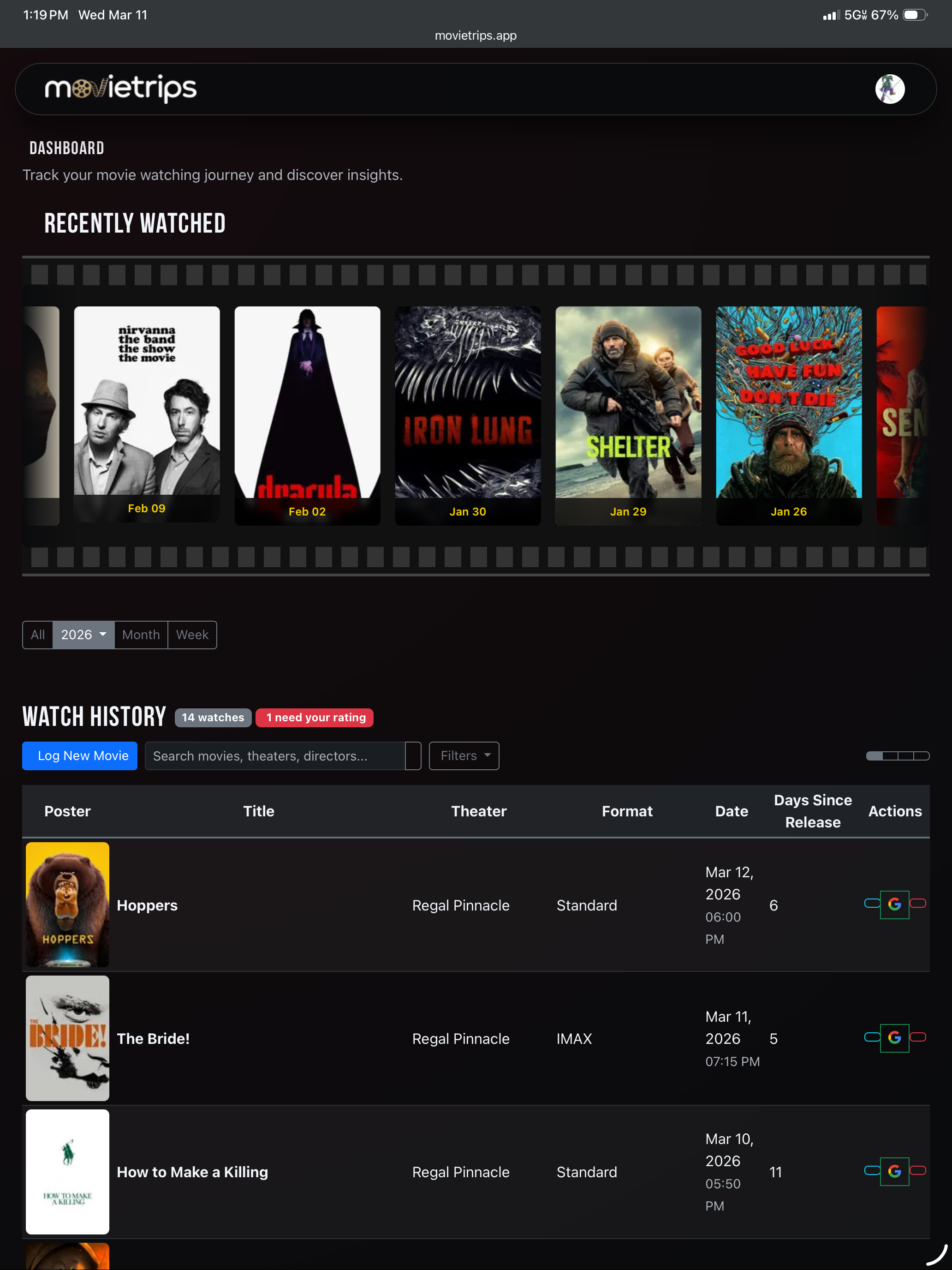
Task: Open the 2026 year dropdown
Action: pos(83,635)
